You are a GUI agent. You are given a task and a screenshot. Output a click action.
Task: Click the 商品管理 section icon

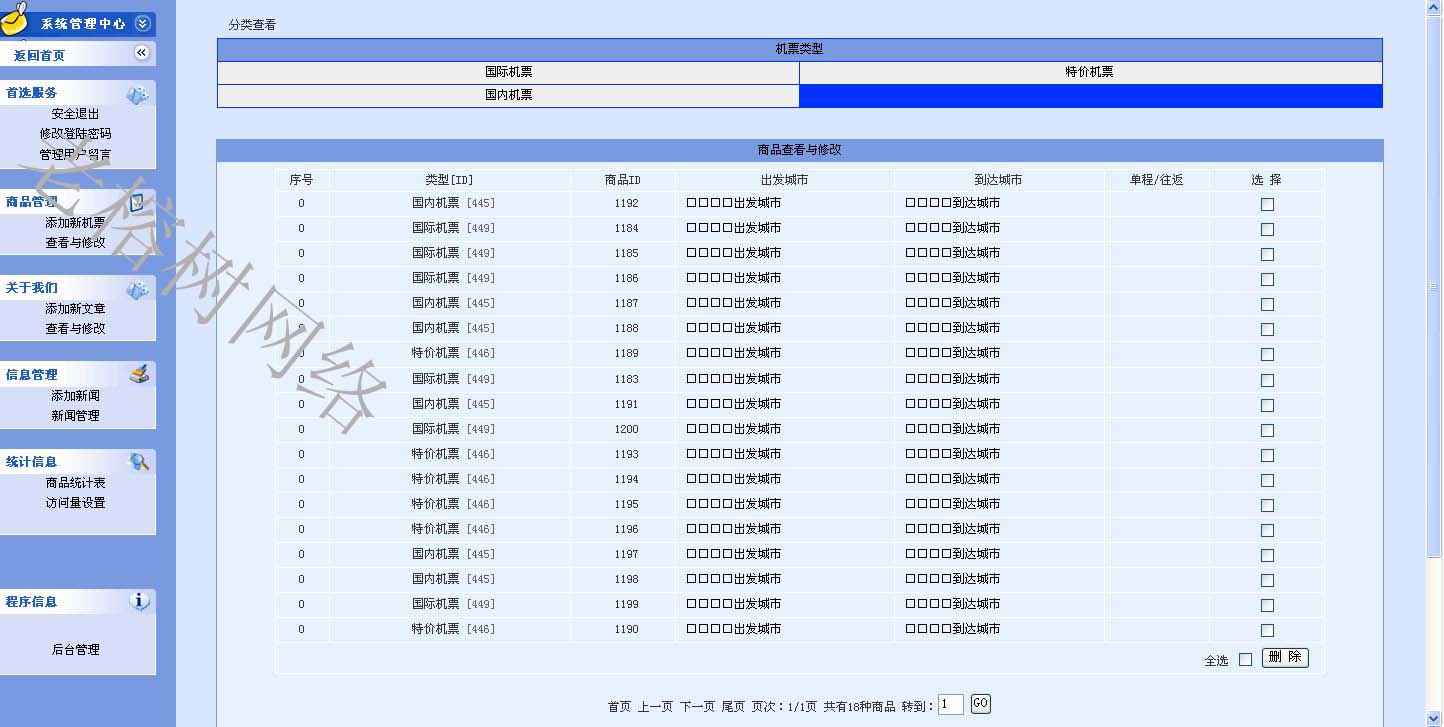click(x=137, y=202)
